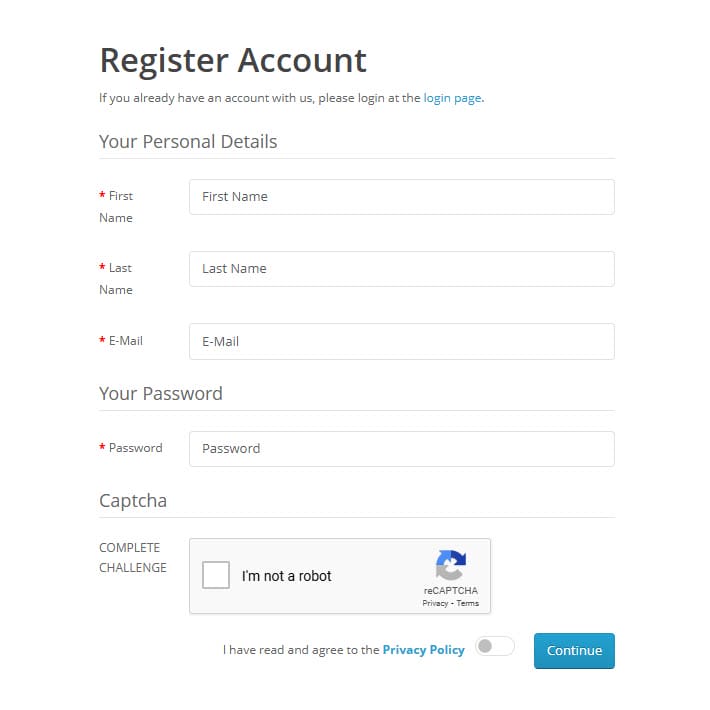The image size is (710, 710).
Task: Click the COMPLETE CHALLENGE label
Action: (x=133, y=557)
